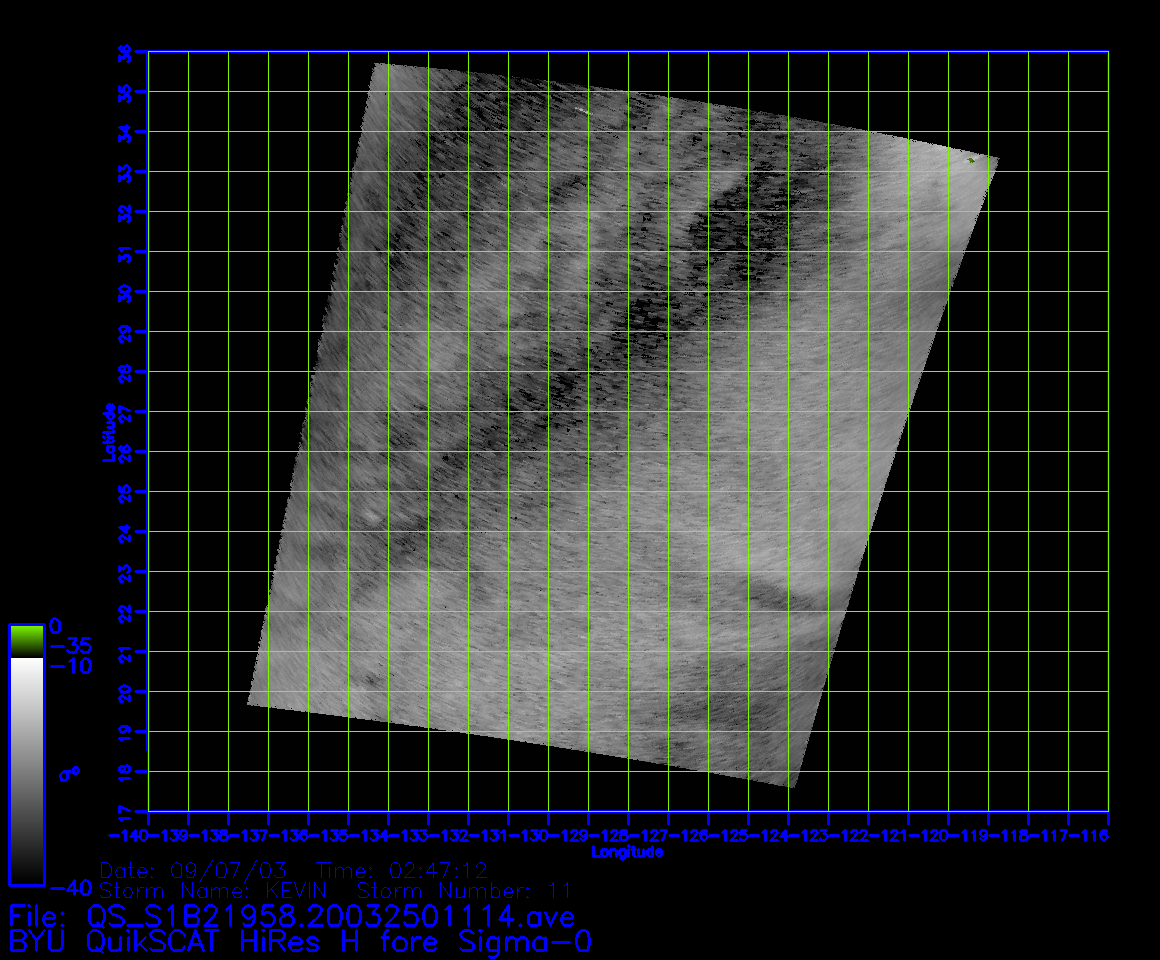Viewport: 1160px width, 960px height.
Task: Click the Time: 02:47:12 text
Action: (401, 870)
